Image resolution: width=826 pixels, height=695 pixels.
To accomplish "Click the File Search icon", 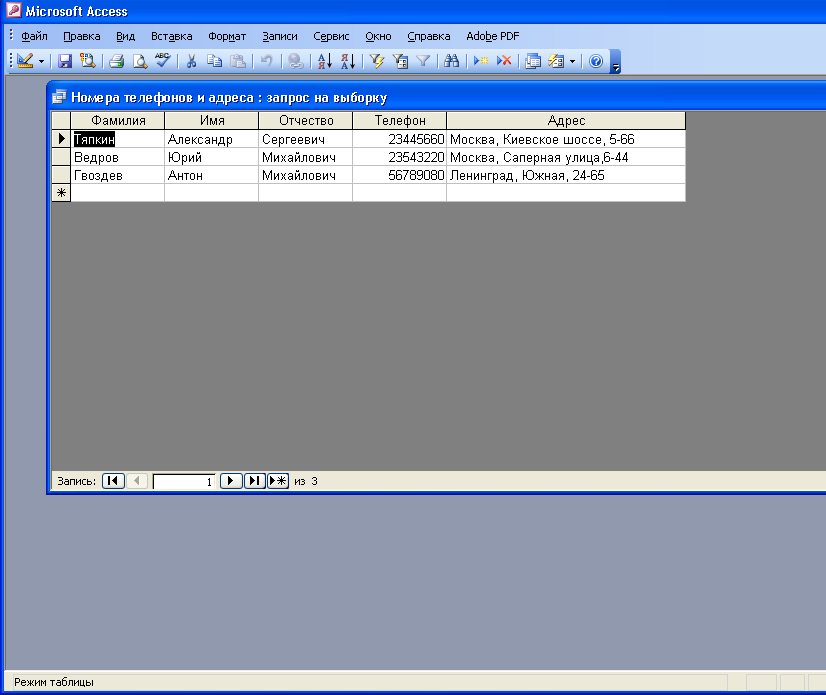I will pyautogui.click(x=87, y=61).
